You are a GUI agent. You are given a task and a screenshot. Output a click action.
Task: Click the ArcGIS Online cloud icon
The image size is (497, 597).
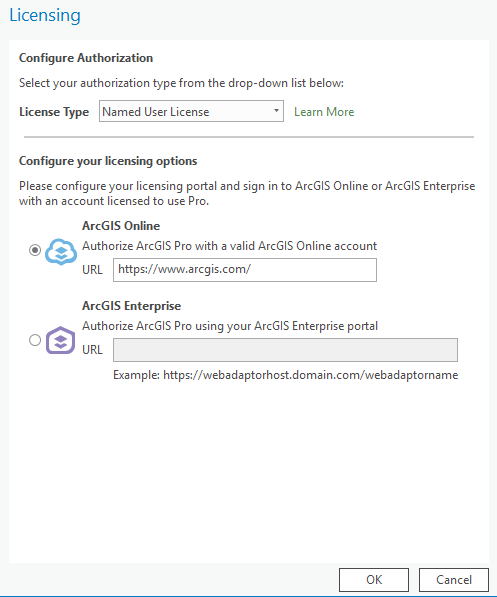[x=61, y=252]
